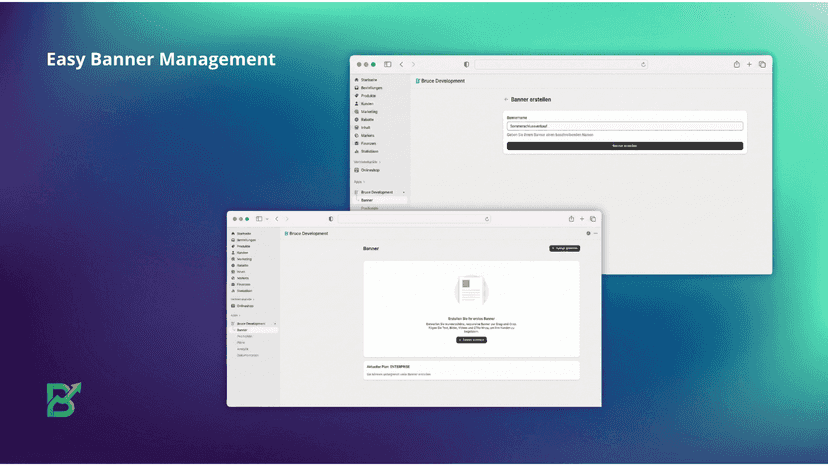
Task: Expand the Apps section in back window sidebar
Action: click(360, 182)
